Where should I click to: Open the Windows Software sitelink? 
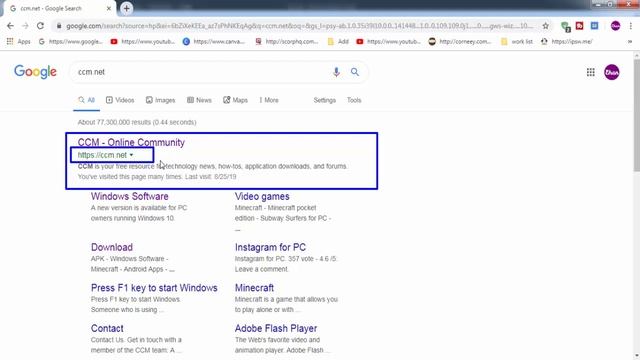130,196
